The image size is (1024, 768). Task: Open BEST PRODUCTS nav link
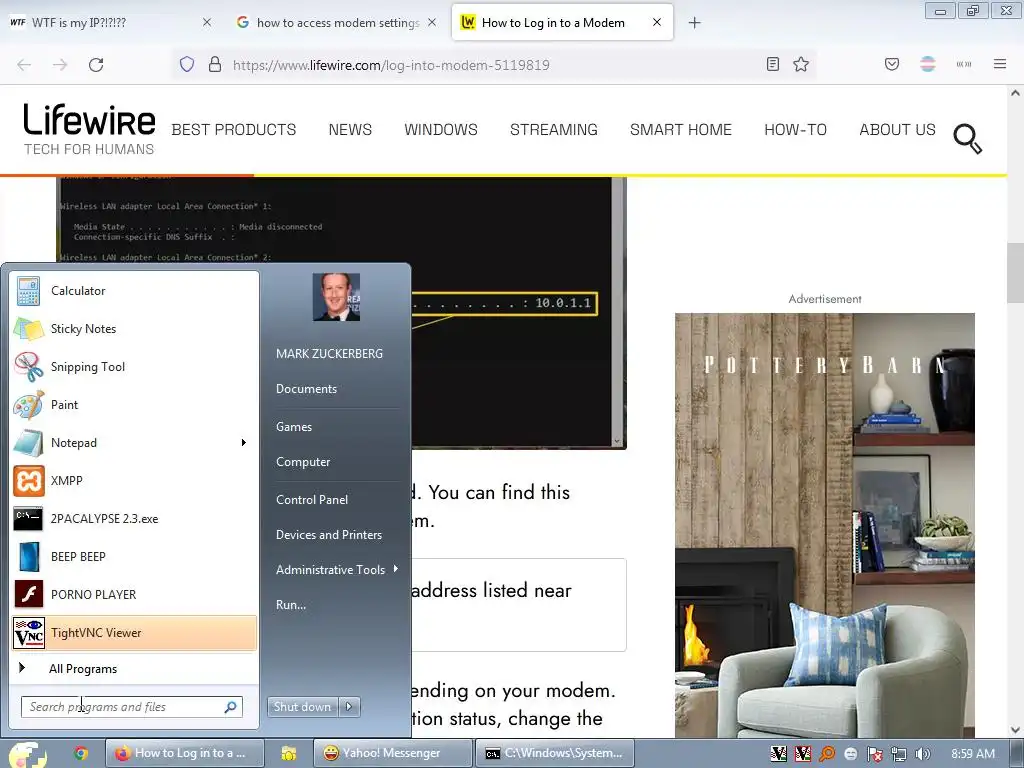click(x=234, y=129)
